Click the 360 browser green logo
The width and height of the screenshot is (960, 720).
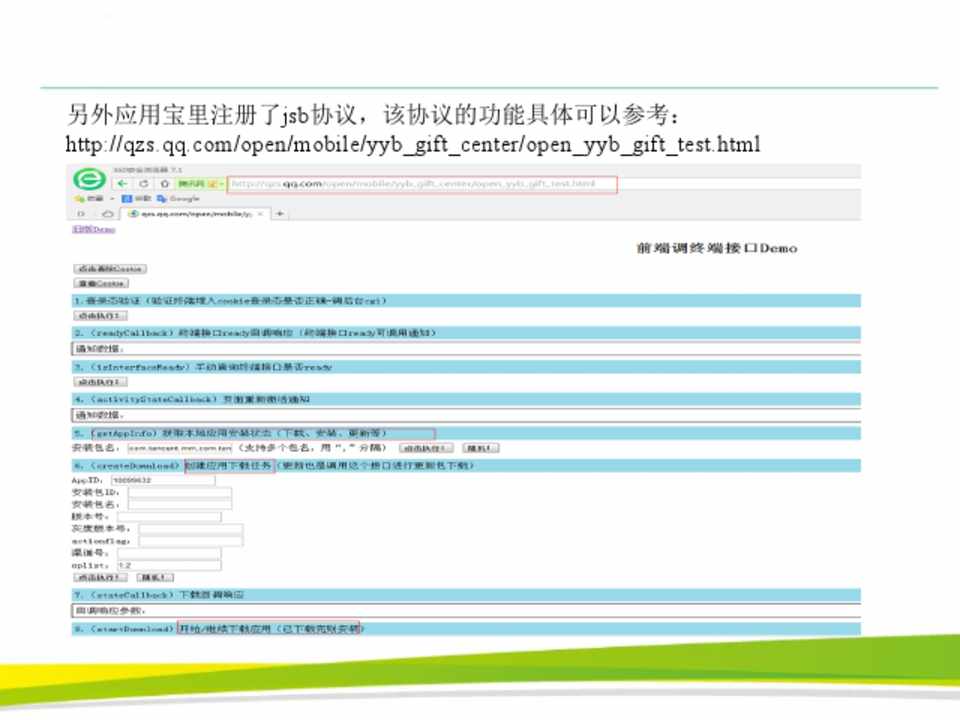click(88, 181)
